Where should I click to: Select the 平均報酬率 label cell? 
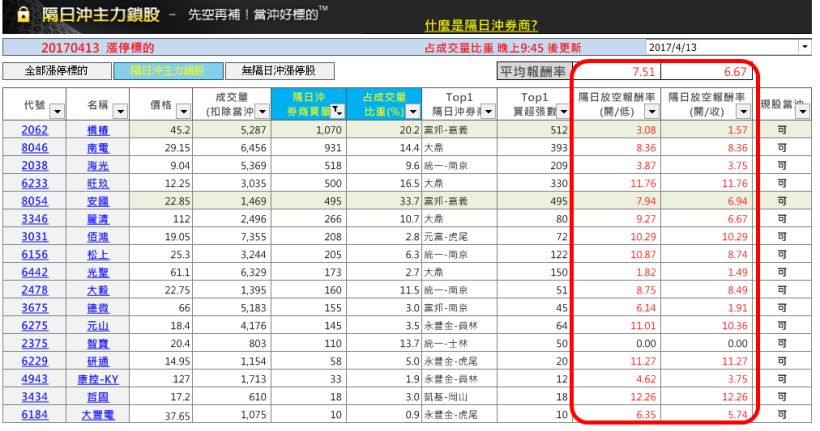[534, 71]
